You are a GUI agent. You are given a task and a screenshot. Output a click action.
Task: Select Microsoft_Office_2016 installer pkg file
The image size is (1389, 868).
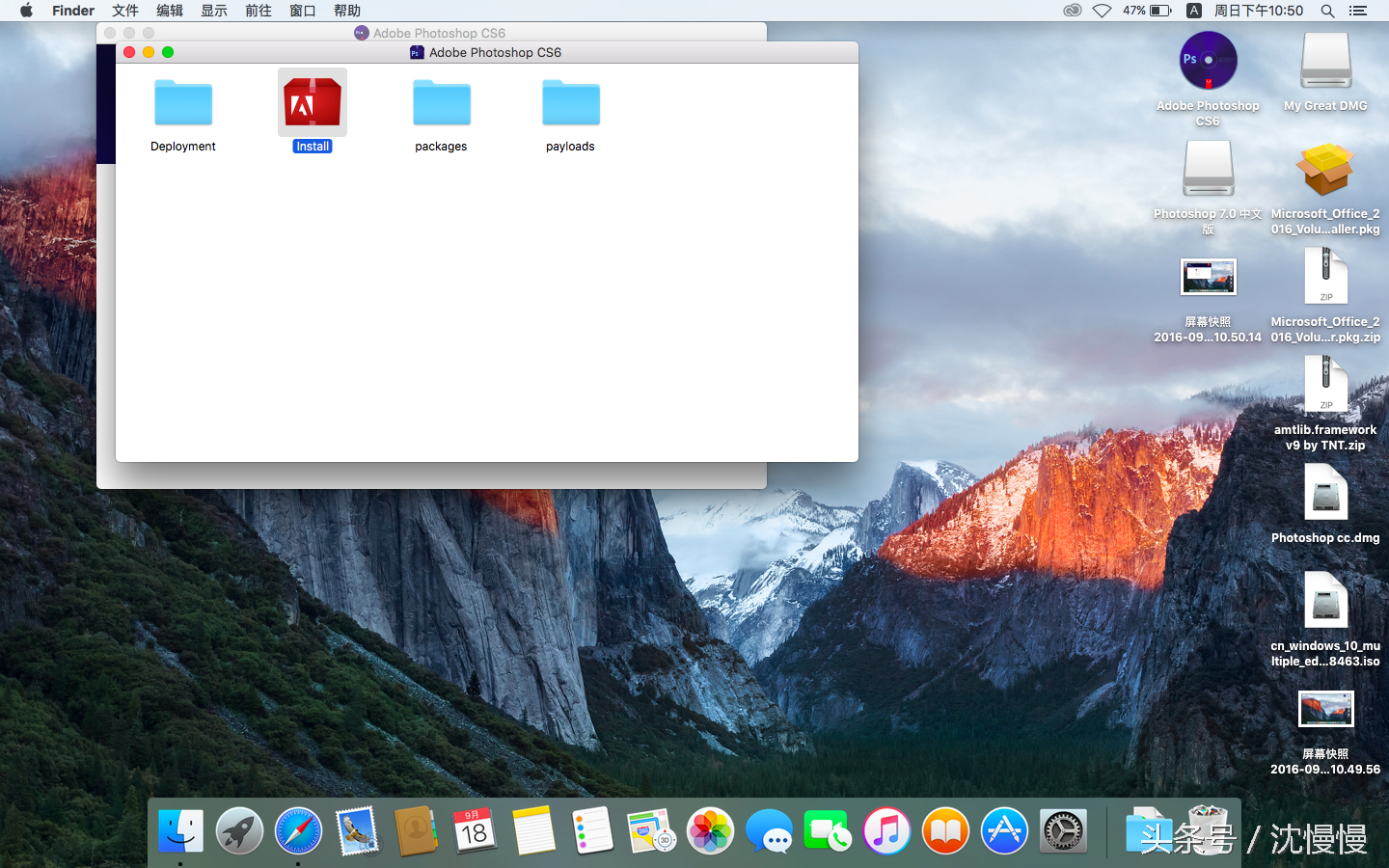pyautogui.click(x=1325, y=170)
